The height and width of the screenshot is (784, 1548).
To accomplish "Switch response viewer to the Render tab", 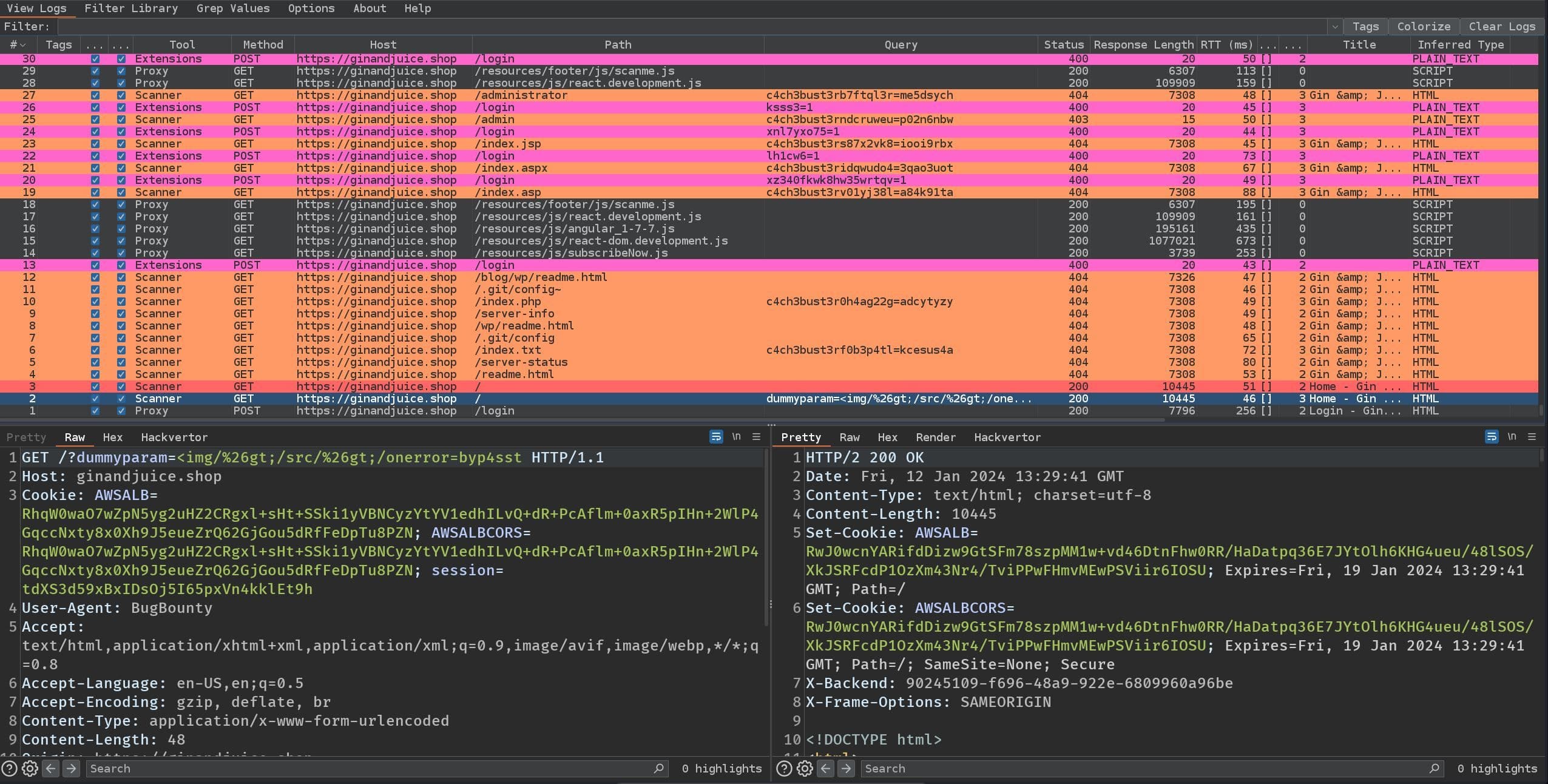I will [x=935, y=437].
